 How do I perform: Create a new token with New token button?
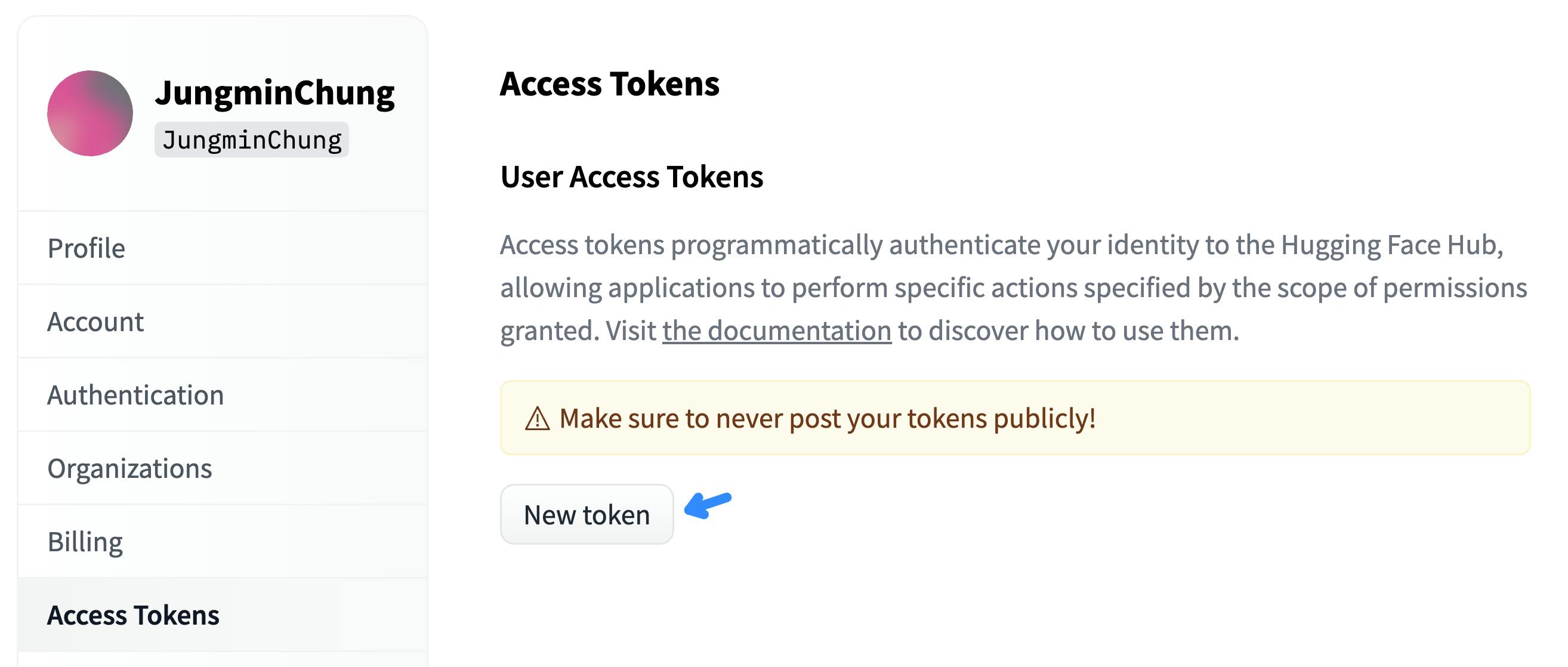(x=587, y=515)
